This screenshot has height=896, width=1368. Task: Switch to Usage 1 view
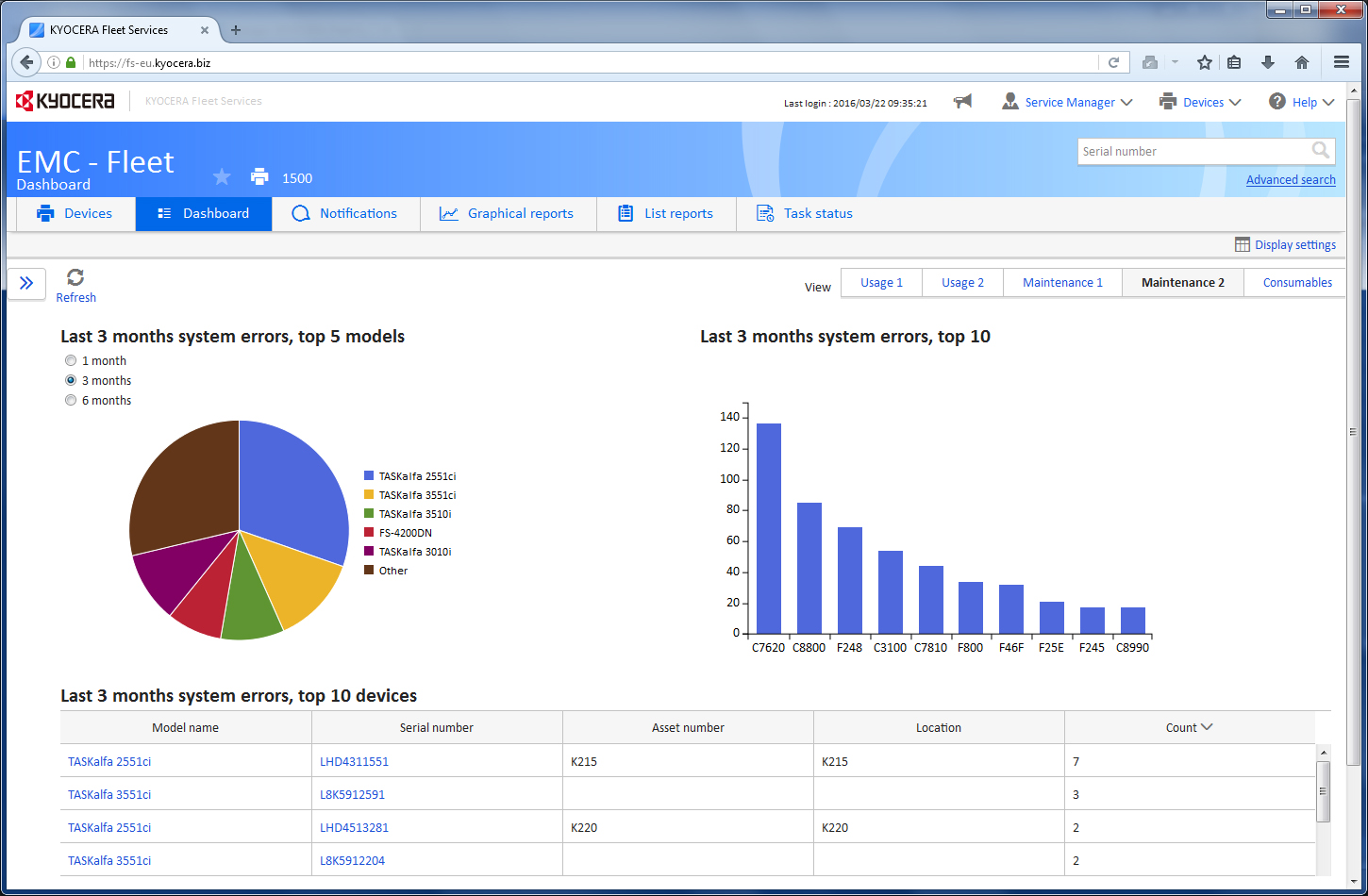pos(881,282)
